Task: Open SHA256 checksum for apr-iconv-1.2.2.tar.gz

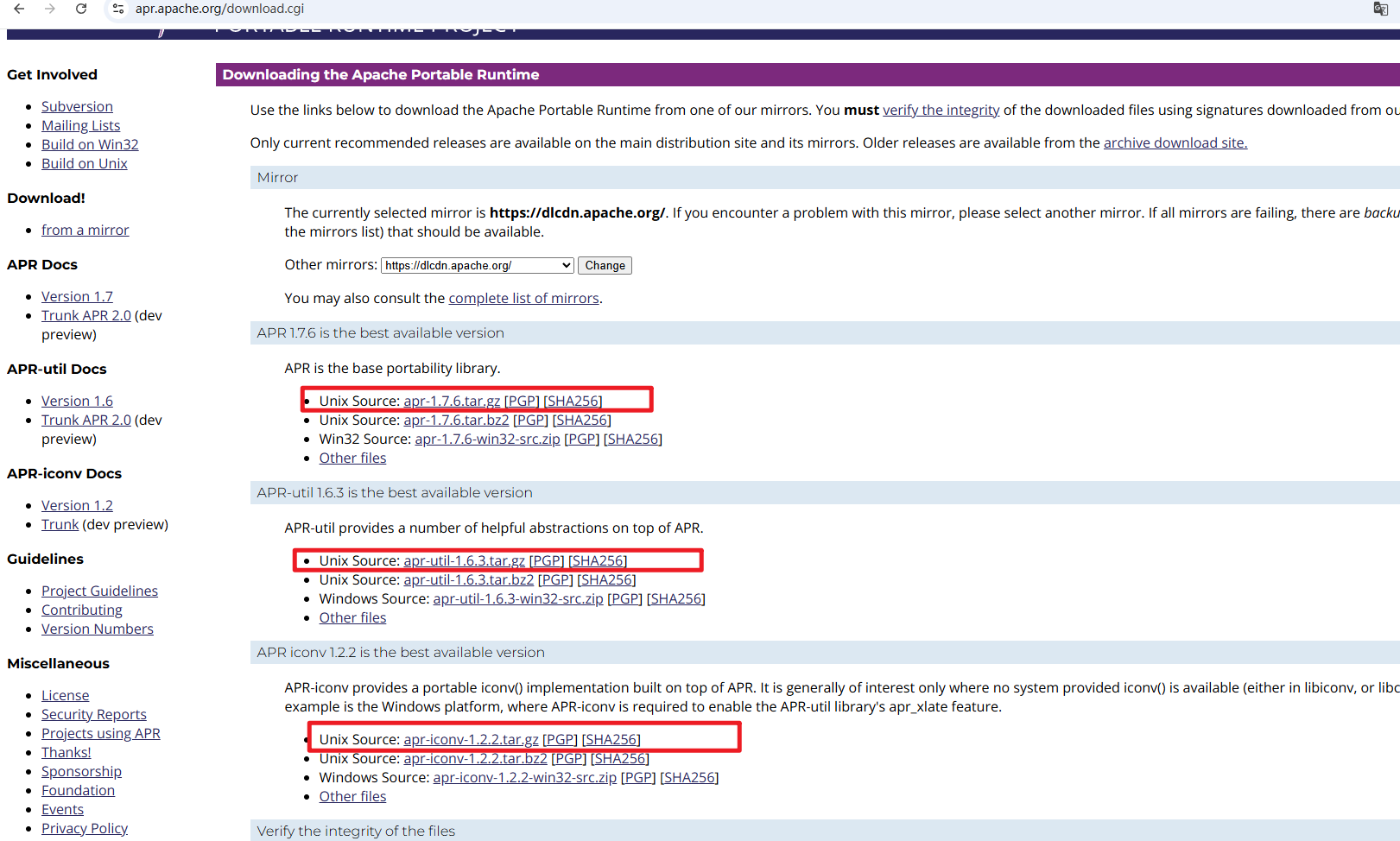Action: 611,739
